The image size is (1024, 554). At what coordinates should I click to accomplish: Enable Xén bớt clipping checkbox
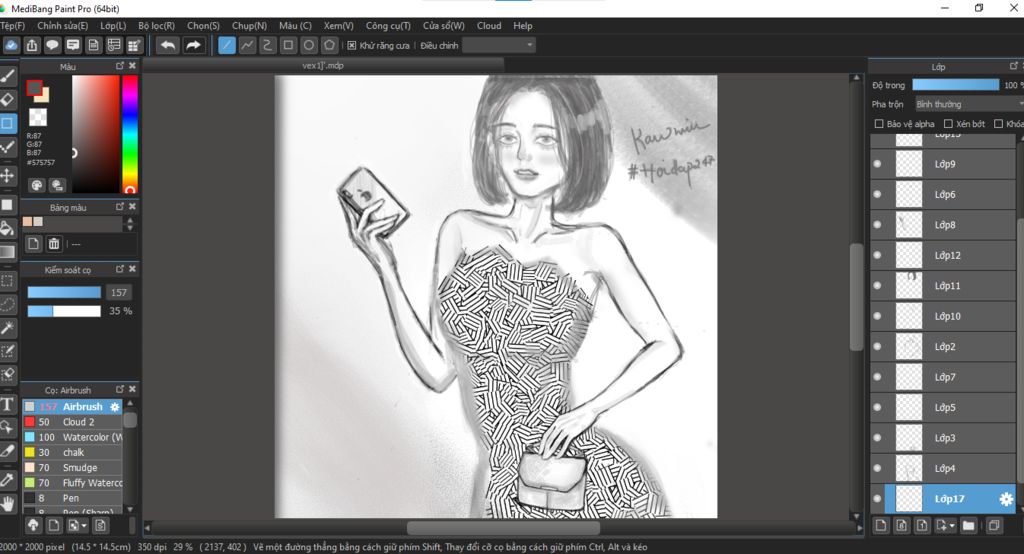pos(948,123)
